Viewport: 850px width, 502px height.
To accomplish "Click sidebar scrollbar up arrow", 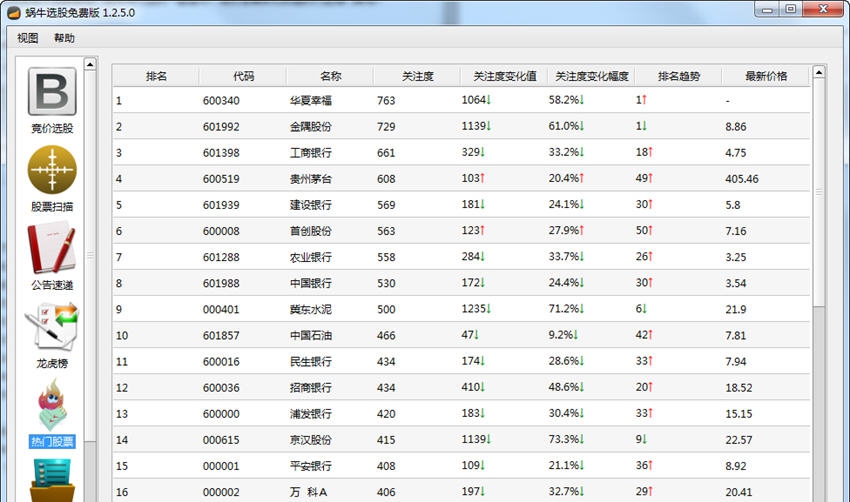I will click(90, 64).
